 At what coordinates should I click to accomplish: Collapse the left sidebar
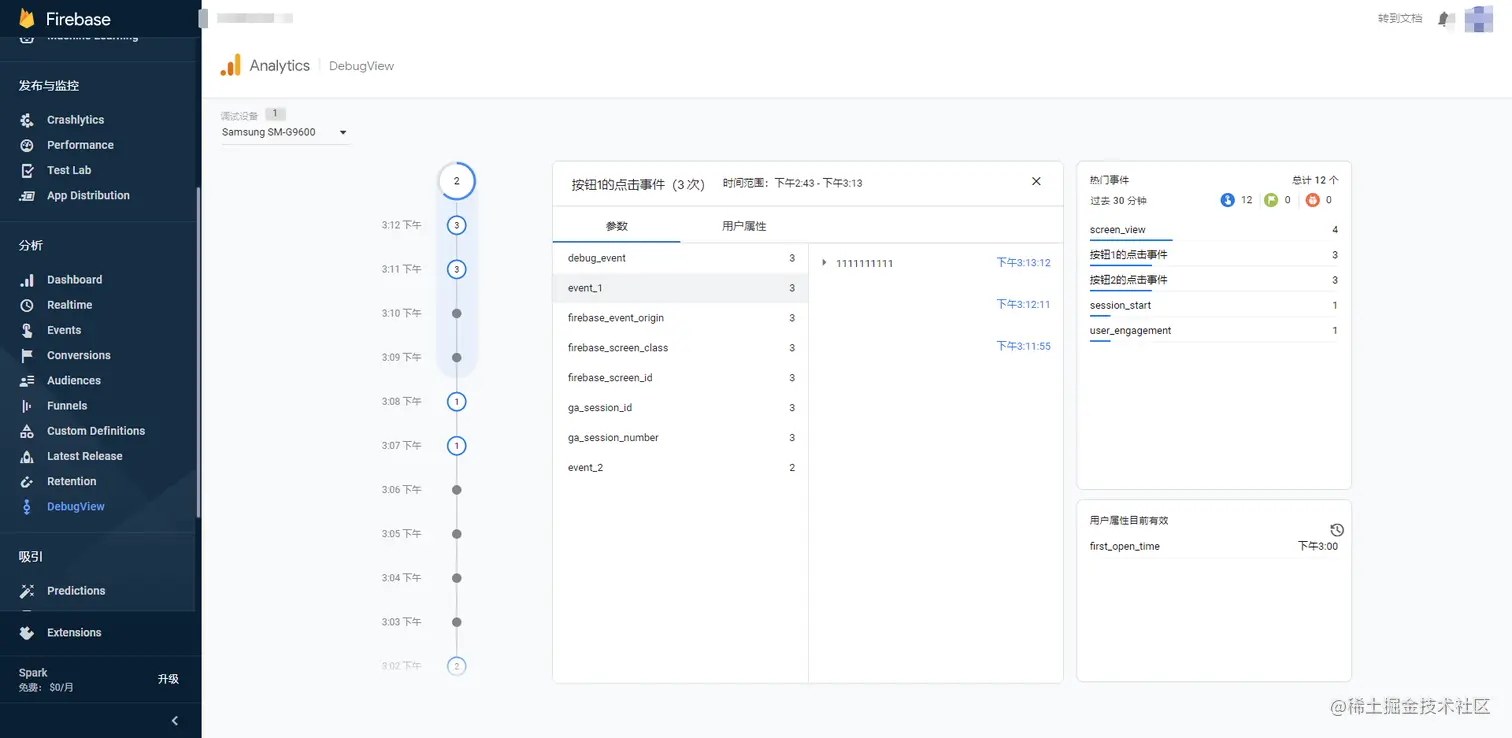(x=174, y=720)
